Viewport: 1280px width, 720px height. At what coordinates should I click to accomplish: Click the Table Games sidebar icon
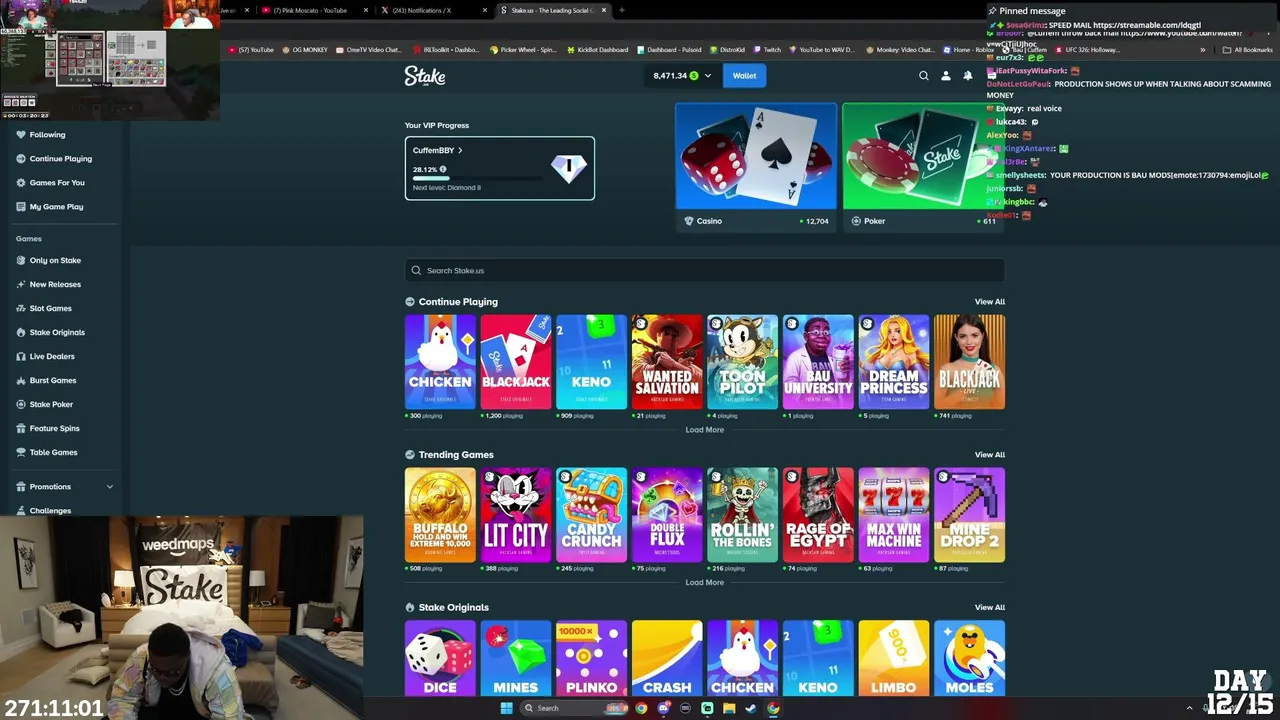click(21, 452)
